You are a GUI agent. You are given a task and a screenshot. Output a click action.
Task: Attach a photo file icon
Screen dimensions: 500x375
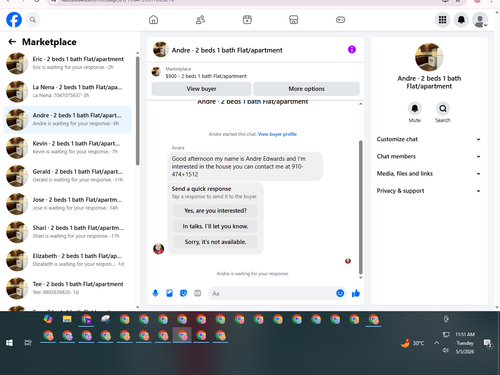click(169, 293)
